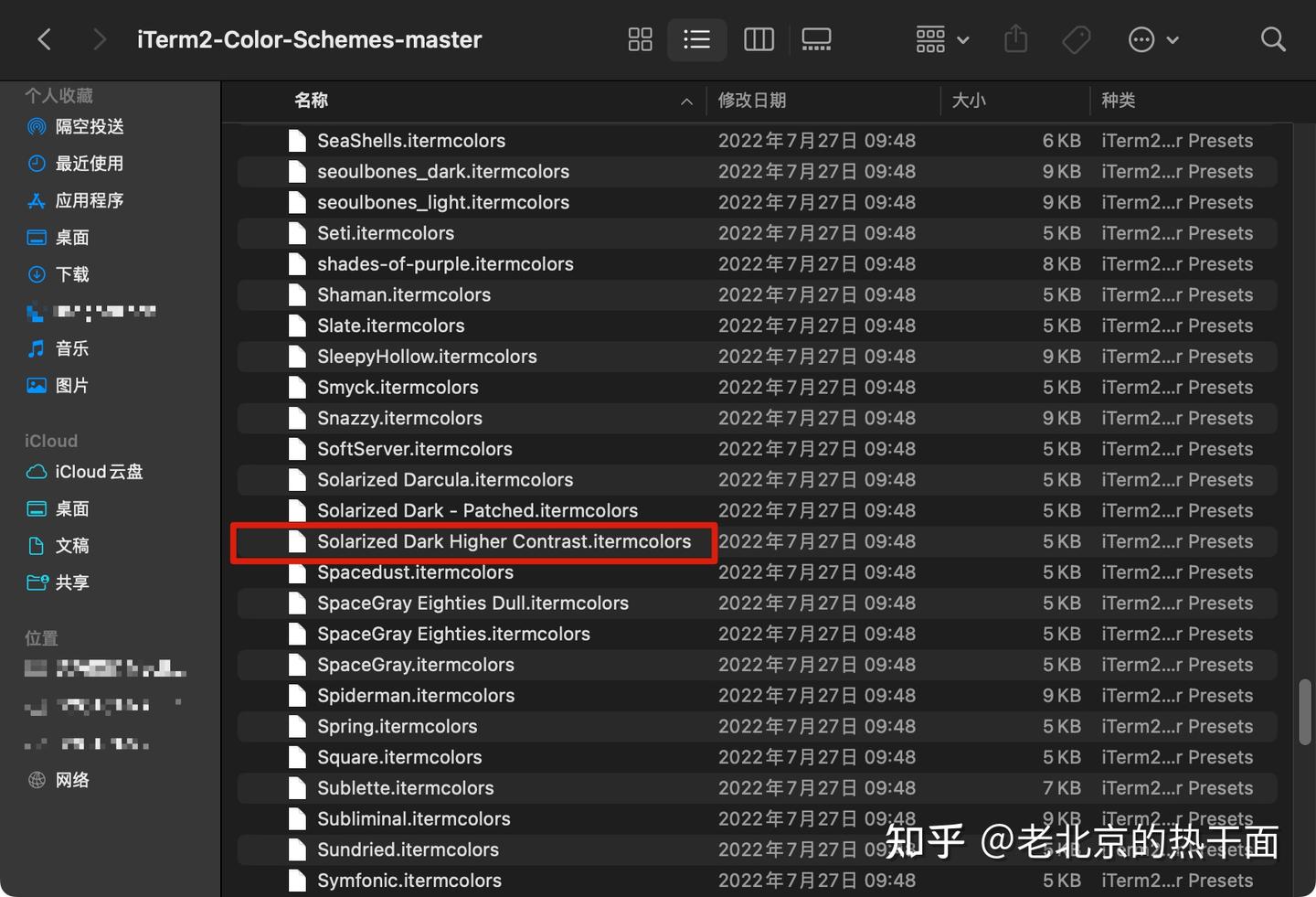Screen dimensions: 1316x897
Task: Switch to icon view in the toolbar
Action: (x=639, y=39)
